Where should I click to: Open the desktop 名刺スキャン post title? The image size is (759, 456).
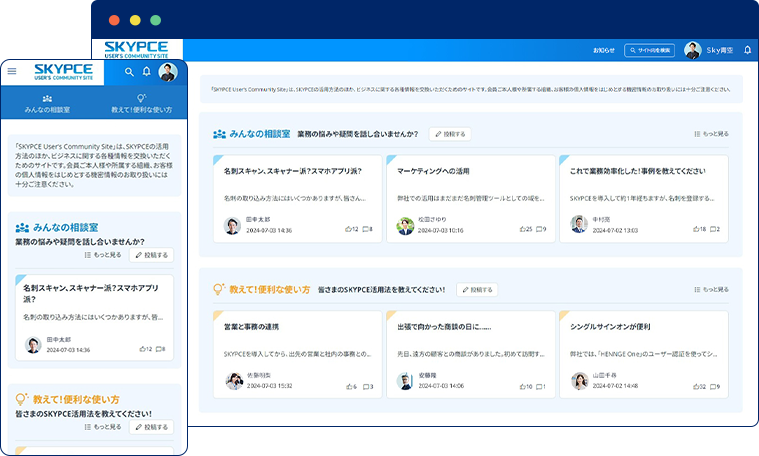tap(292, 171)
